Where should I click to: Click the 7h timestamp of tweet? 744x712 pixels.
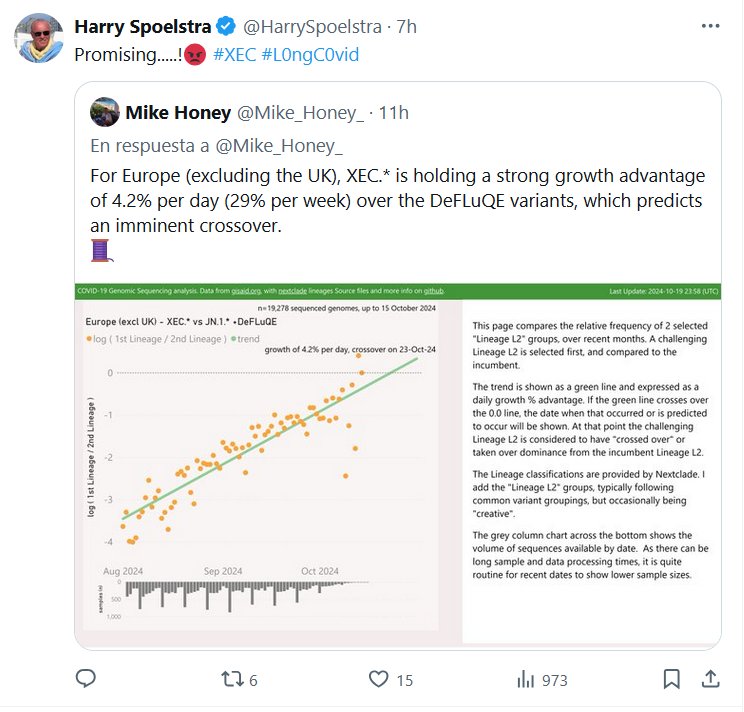pos(406,27)
